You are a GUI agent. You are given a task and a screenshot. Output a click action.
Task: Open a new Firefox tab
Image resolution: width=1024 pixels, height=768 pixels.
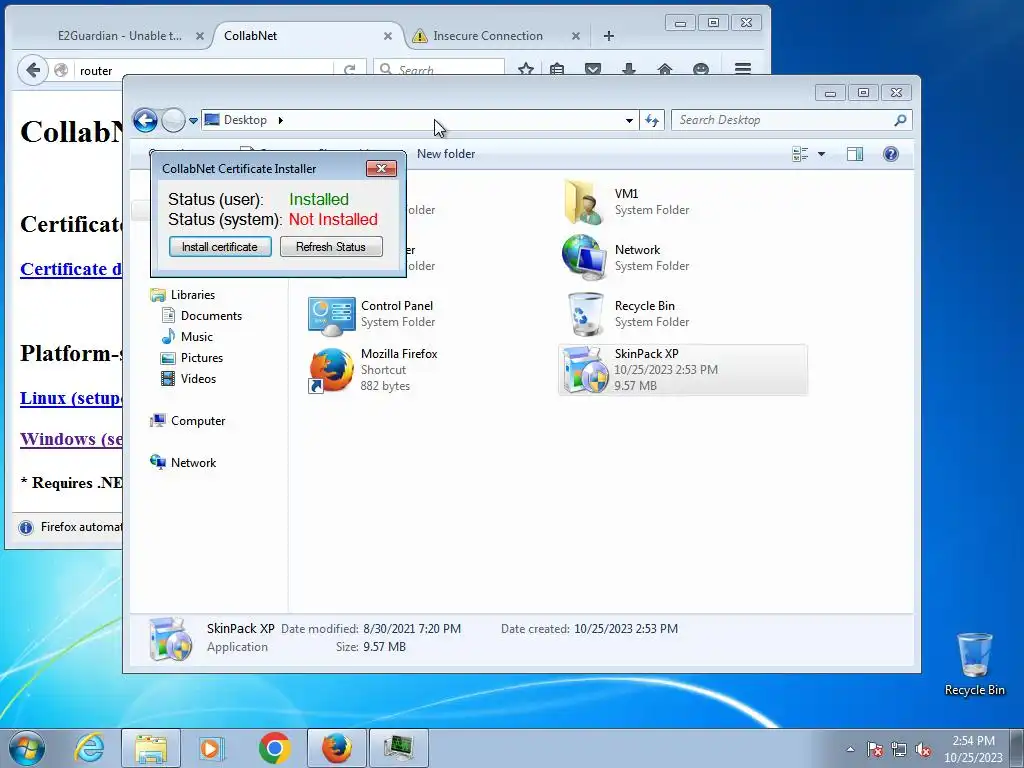click(x=609, y=37)
